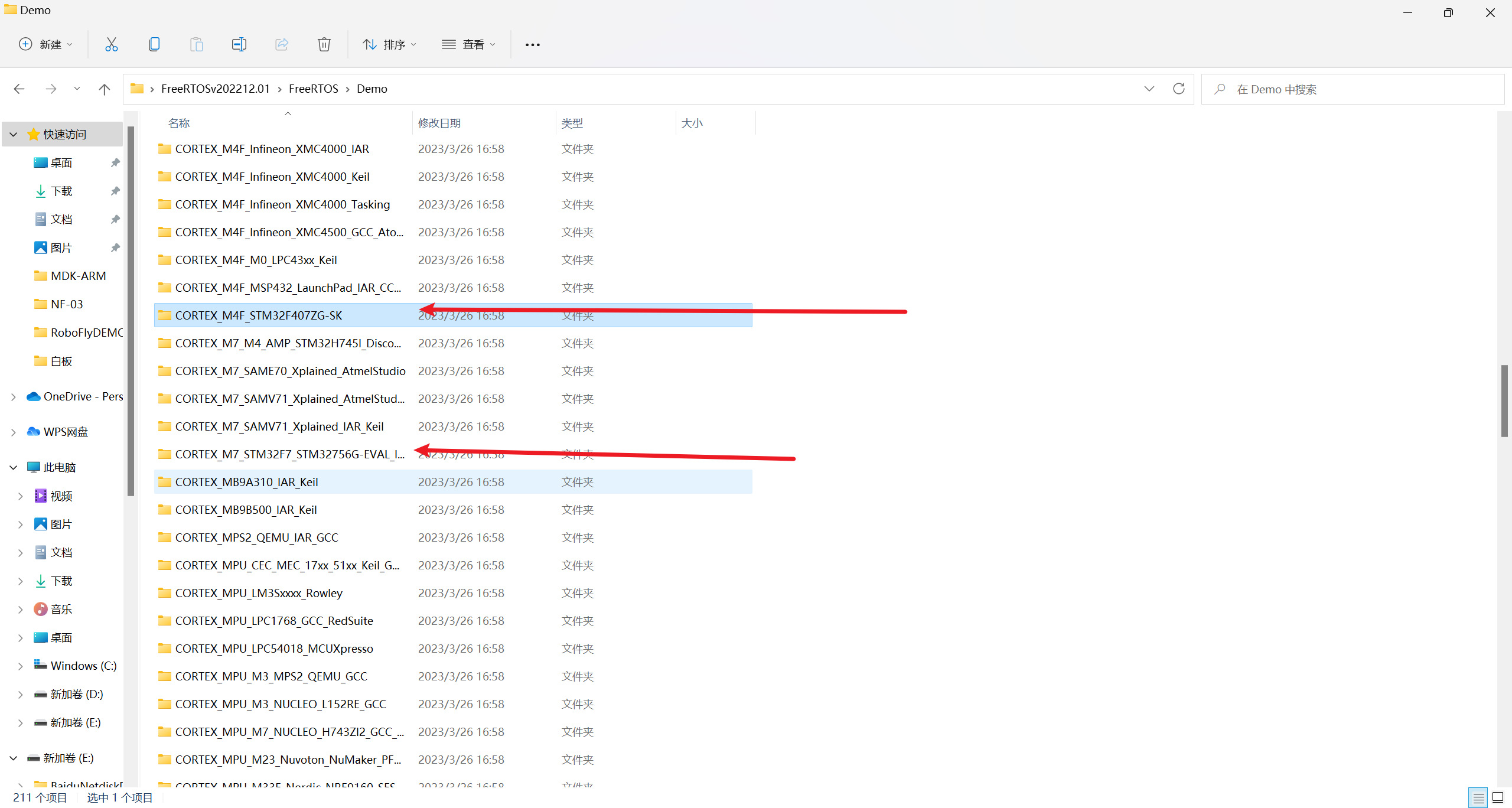The width and height of the screenshot is (1512, 808).
Task: Click the Windows (C:) drive icon
Action: click(40, 665)
